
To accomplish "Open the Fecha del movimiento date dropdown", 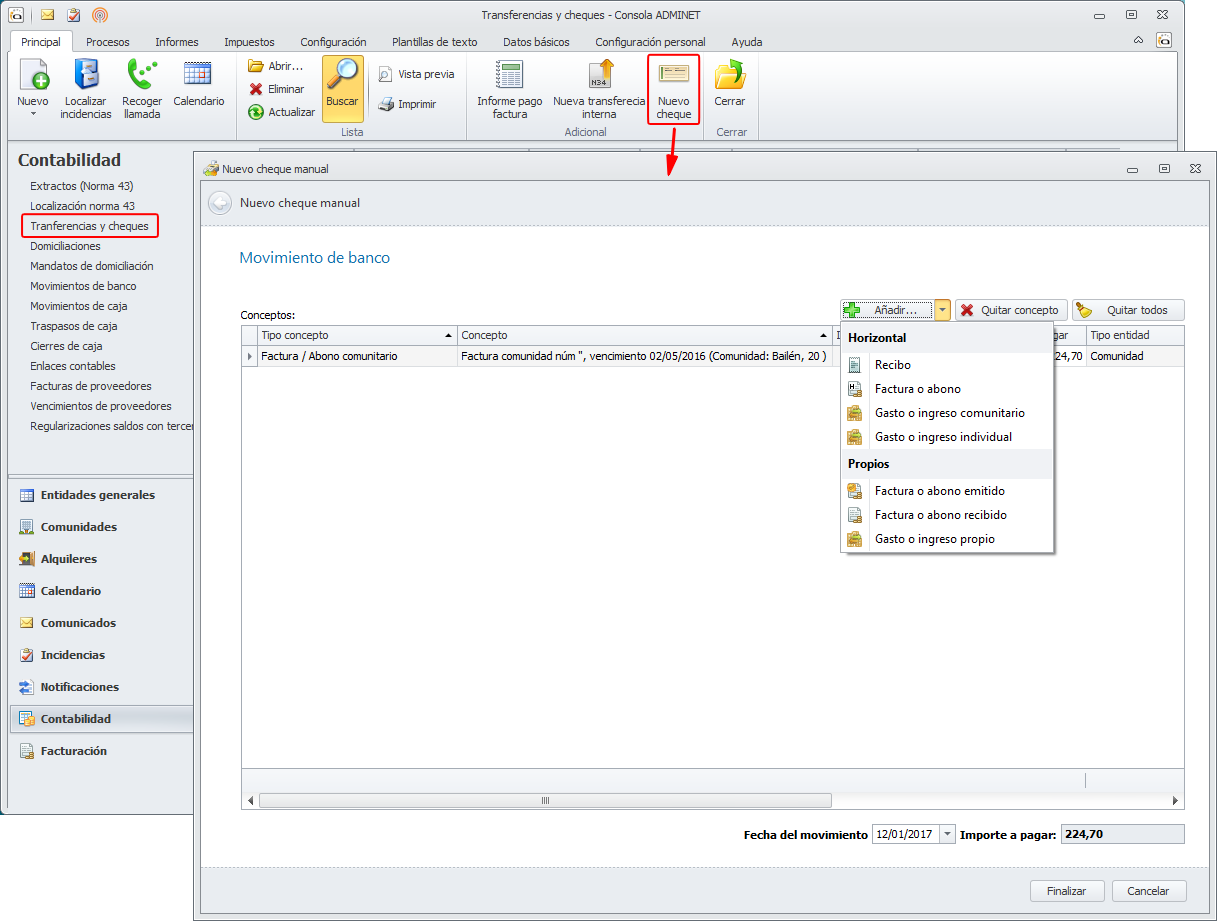I will 947,834.
